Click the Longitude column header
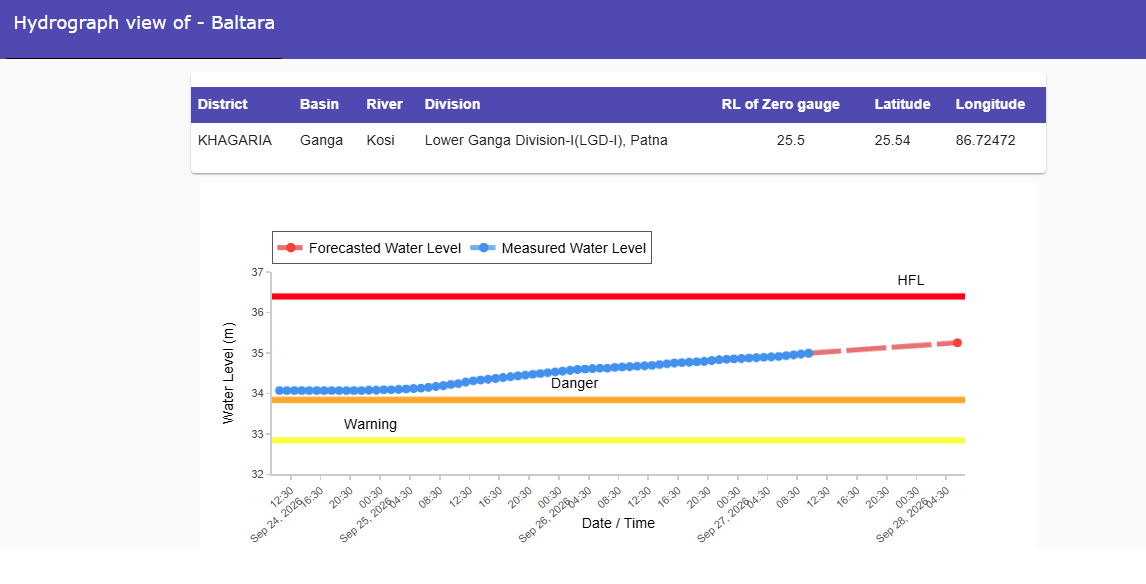The width and height of the screenshot is (1146, 584). point(990,105)
